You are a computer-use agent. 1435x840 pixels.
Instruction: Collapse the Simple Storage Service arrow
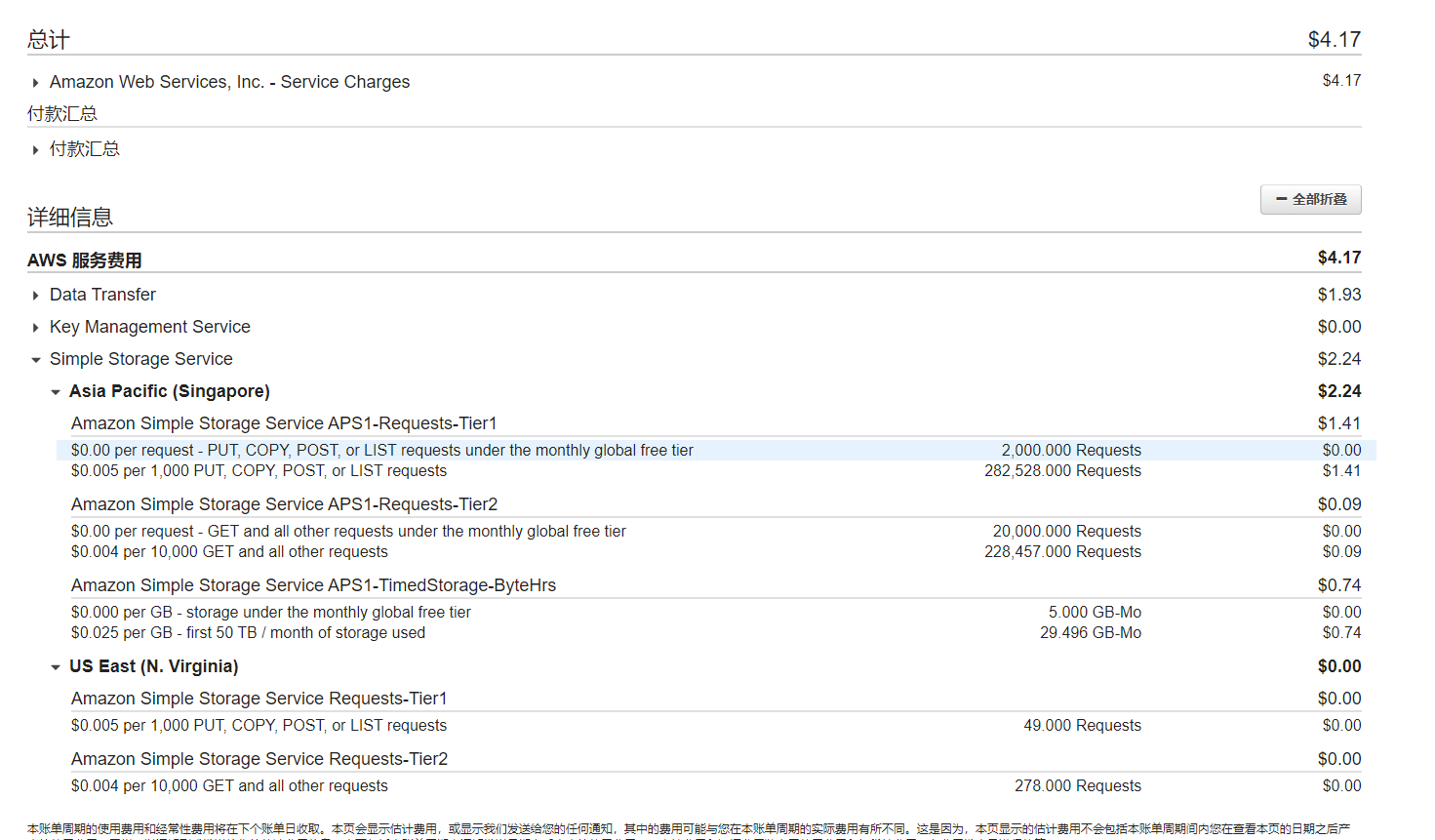[35, 360]
